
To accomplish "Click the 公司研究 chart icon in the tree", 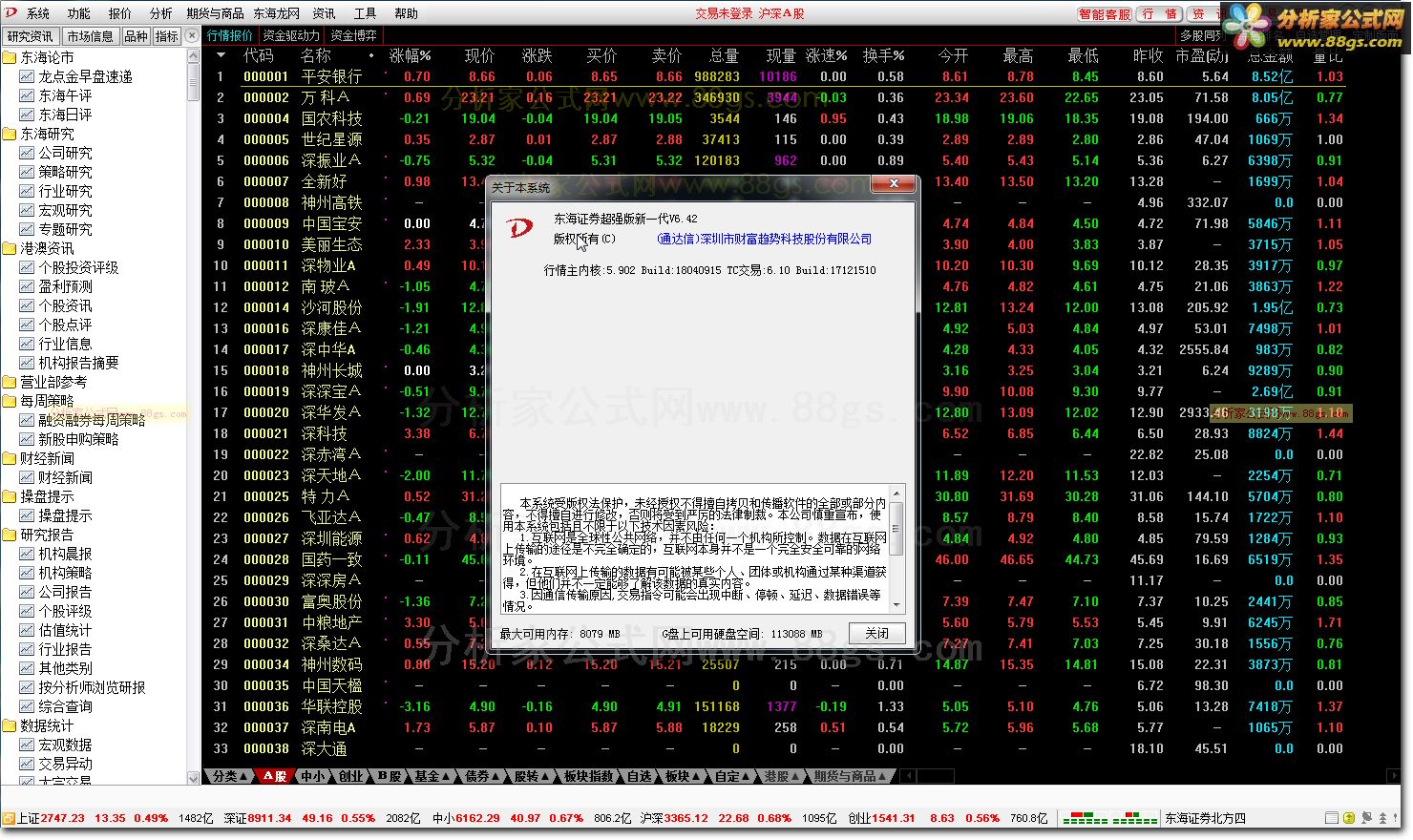I will click(27, 153).
